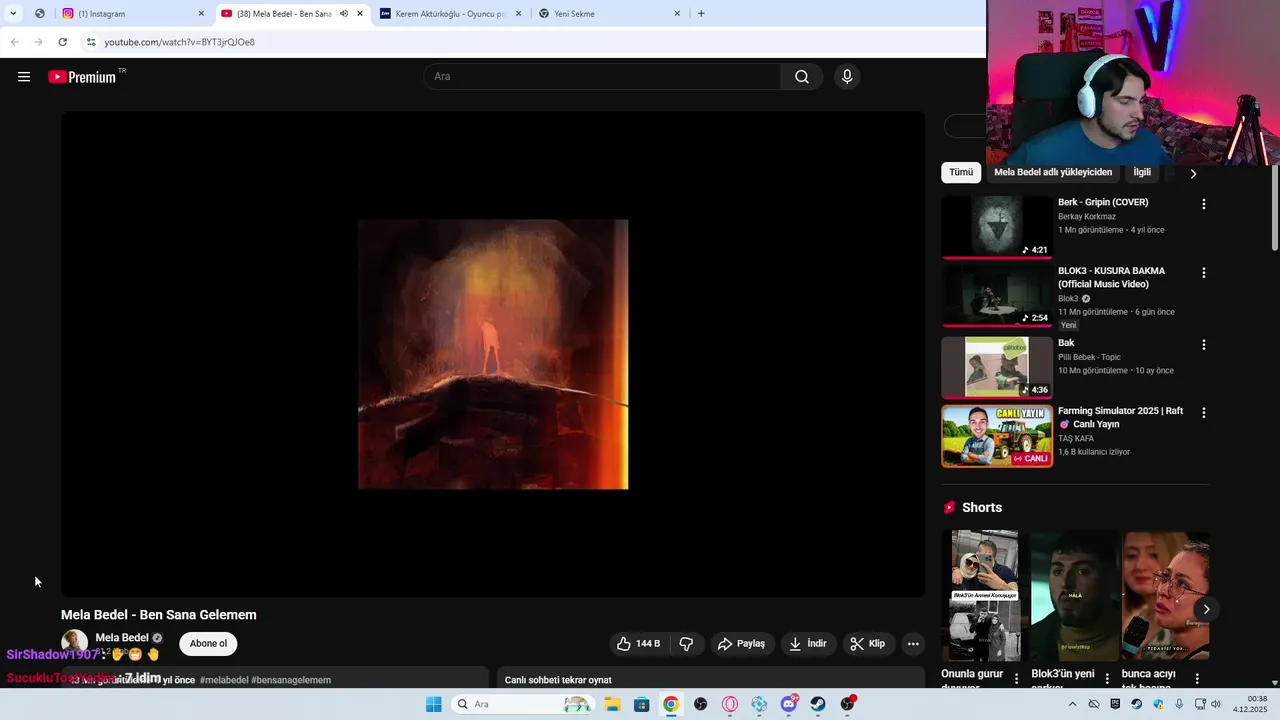Play the Bak video thumbnail
1280x720 pixels.
pyautogui.click(x=997, y=367)
